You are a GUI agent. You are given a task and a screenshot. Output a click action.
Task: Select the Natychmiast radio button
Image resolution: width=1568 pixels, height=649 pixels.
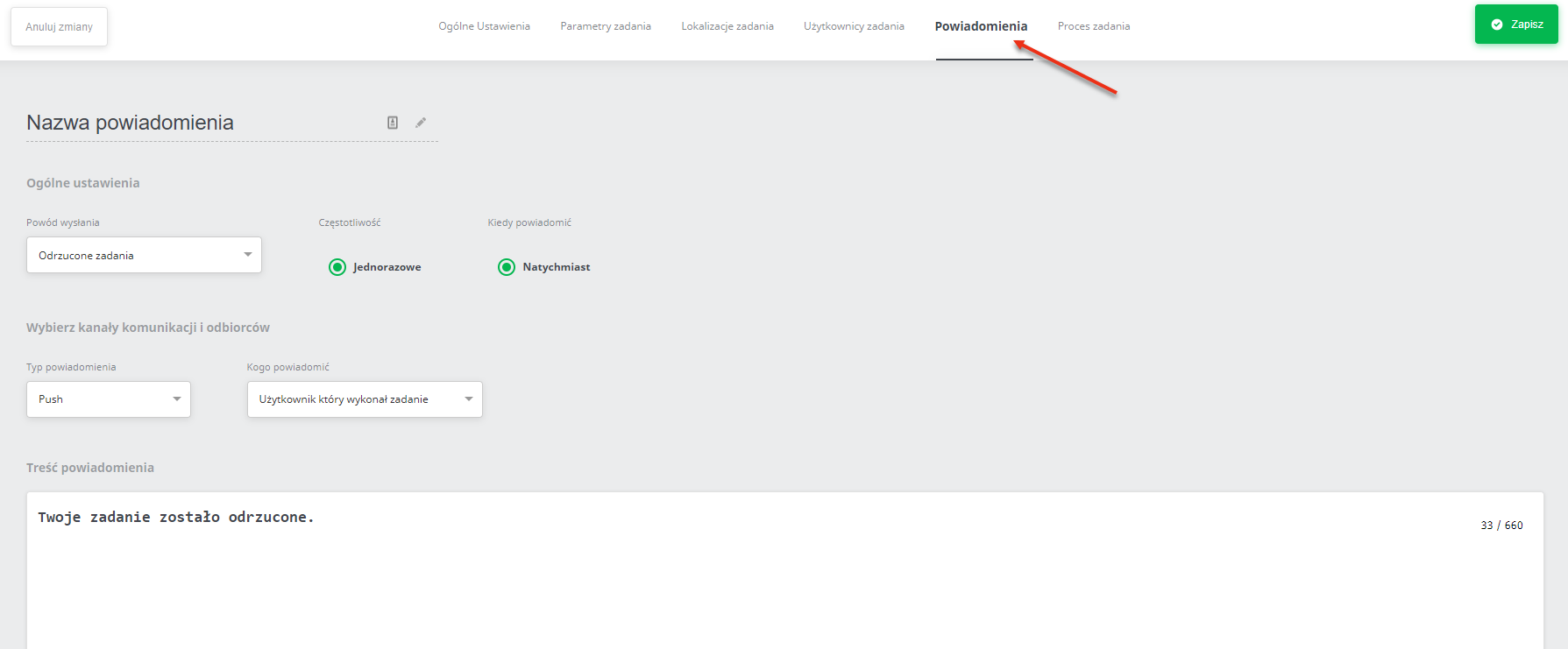(x=507, y=267)
